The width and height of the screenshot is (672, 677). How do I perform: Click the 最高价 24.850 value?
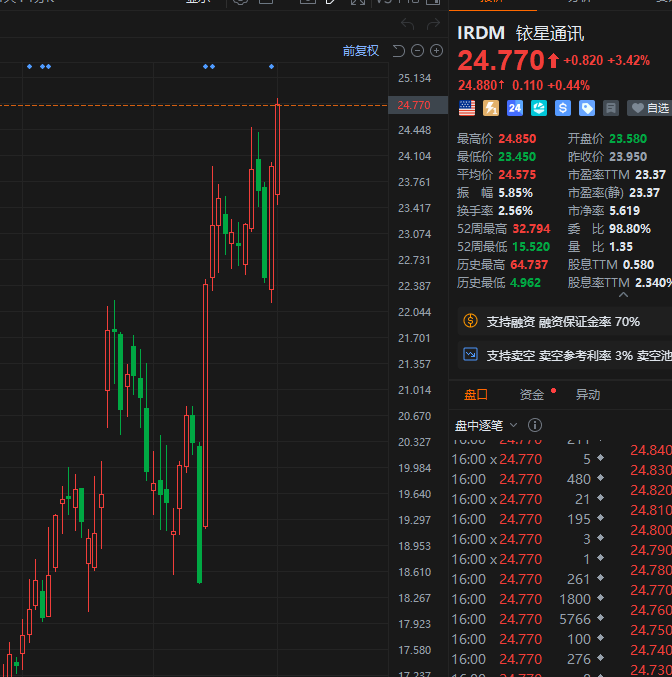click(517, 139)
